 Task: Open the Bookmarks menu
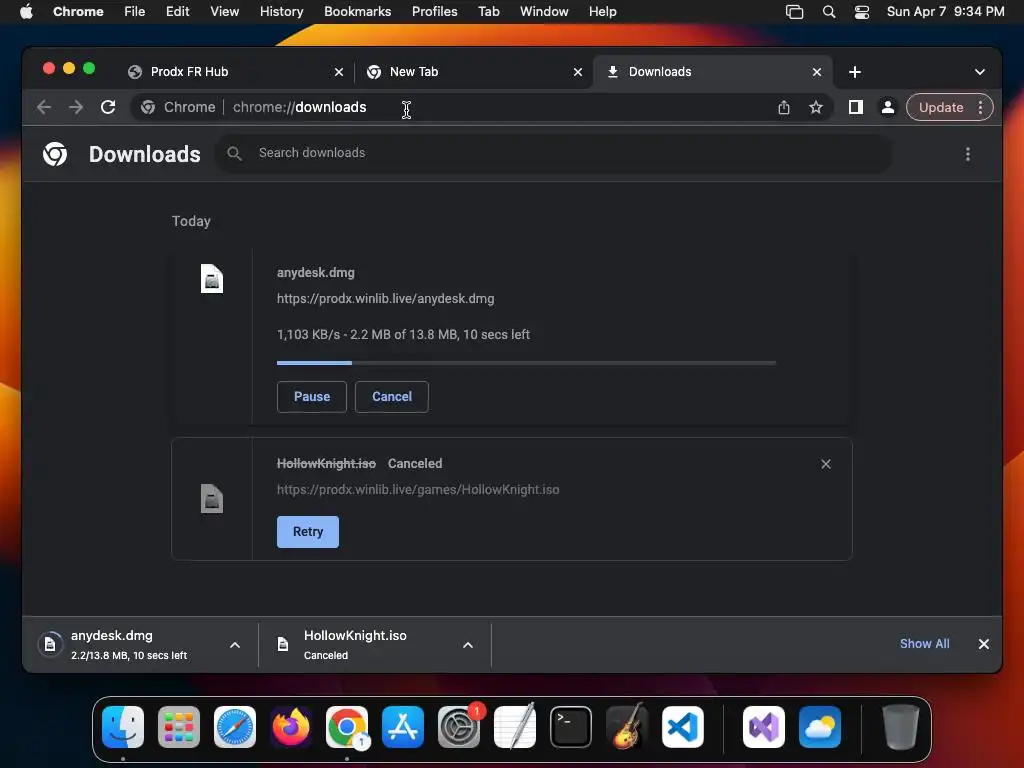click(x=357, y=12)
